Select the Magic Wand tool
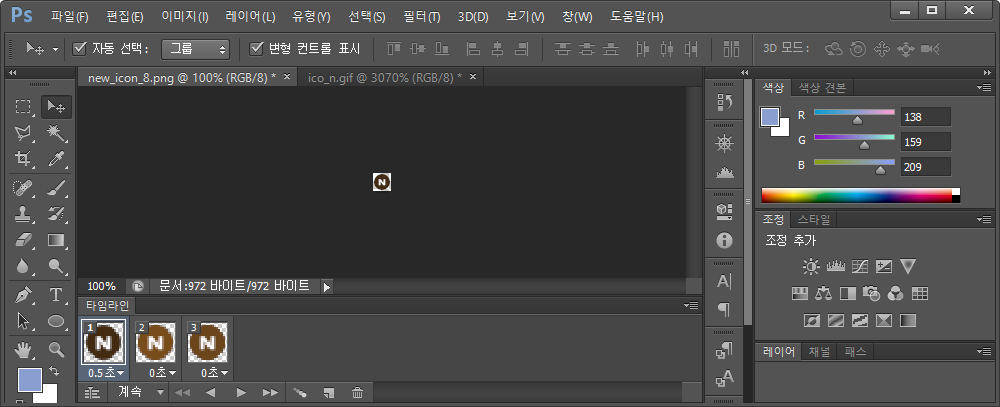 tap(56, 133)
